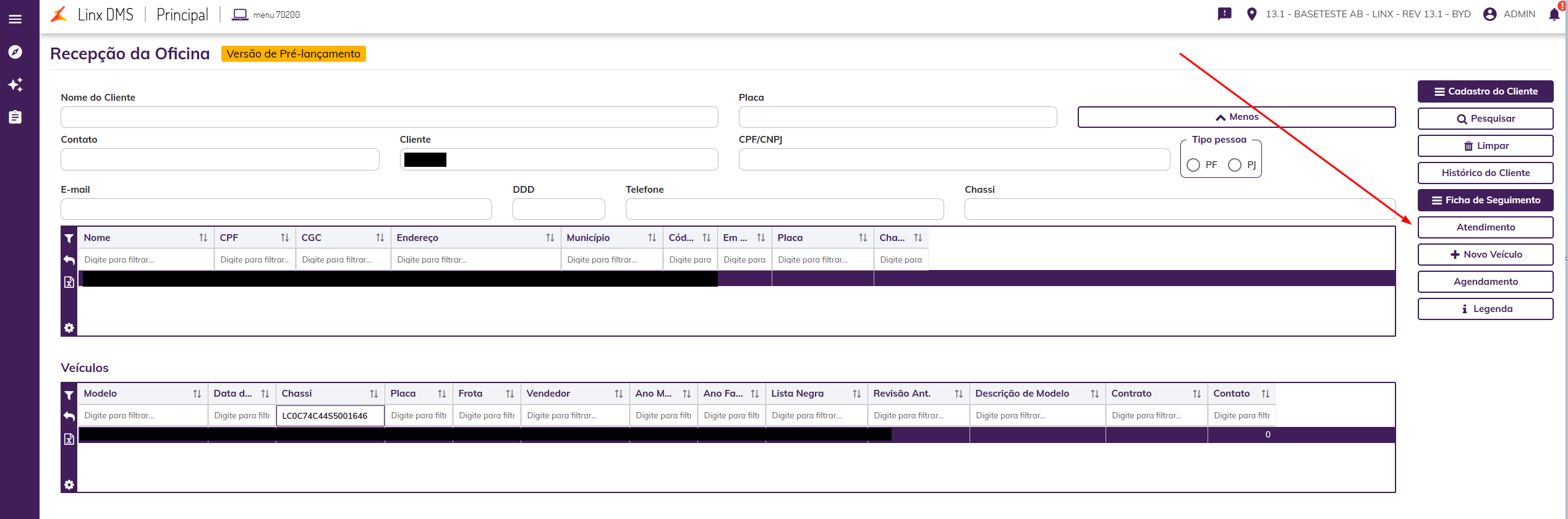Show the Legenda info
This screenshot has width=1568, height=519.
tap(1485, 309)
